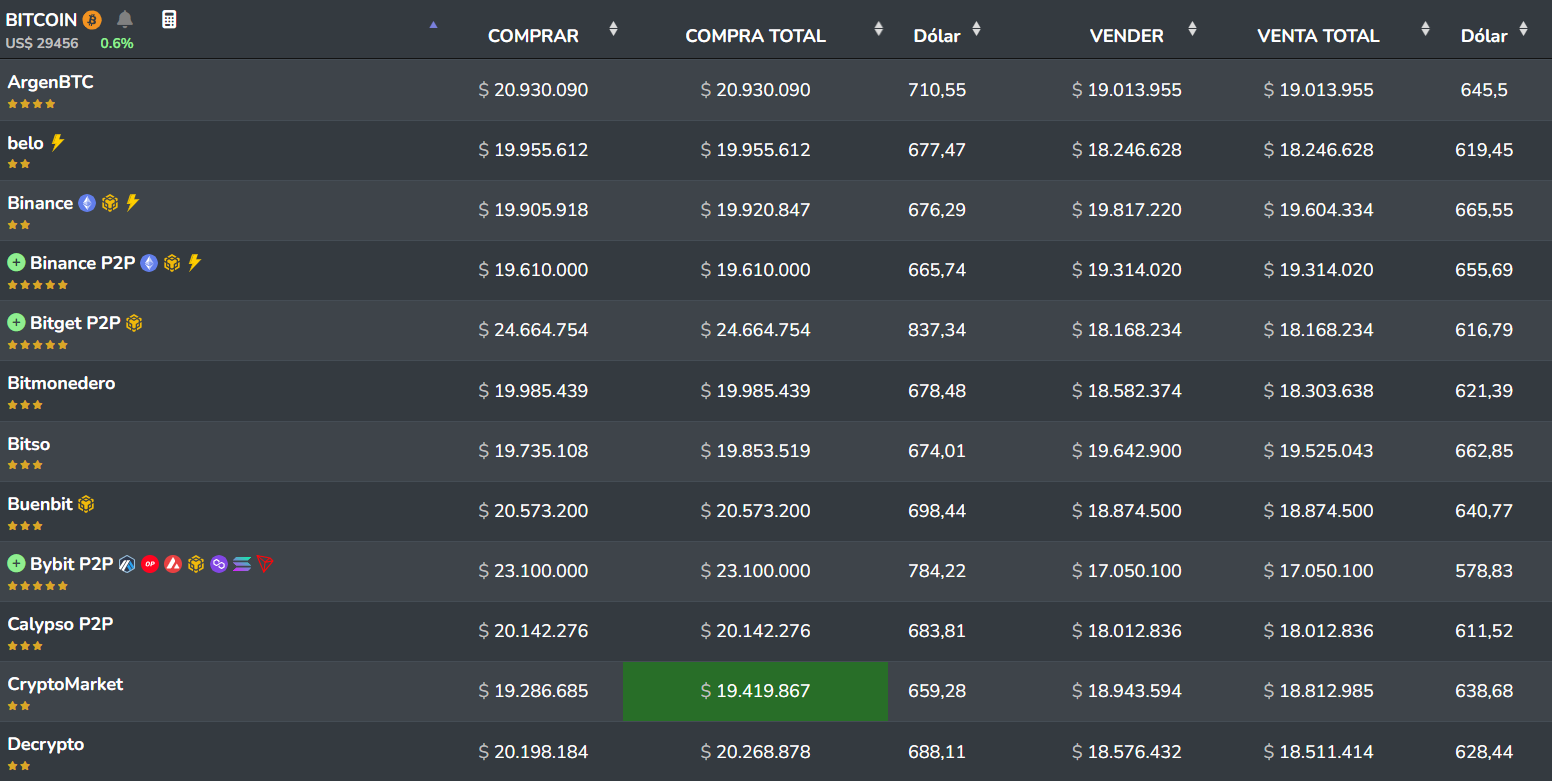The height and width of the screenshot is (781, 1552).
Task: Click the lightning icon beside Binance P2P
Action: (194, 263)
